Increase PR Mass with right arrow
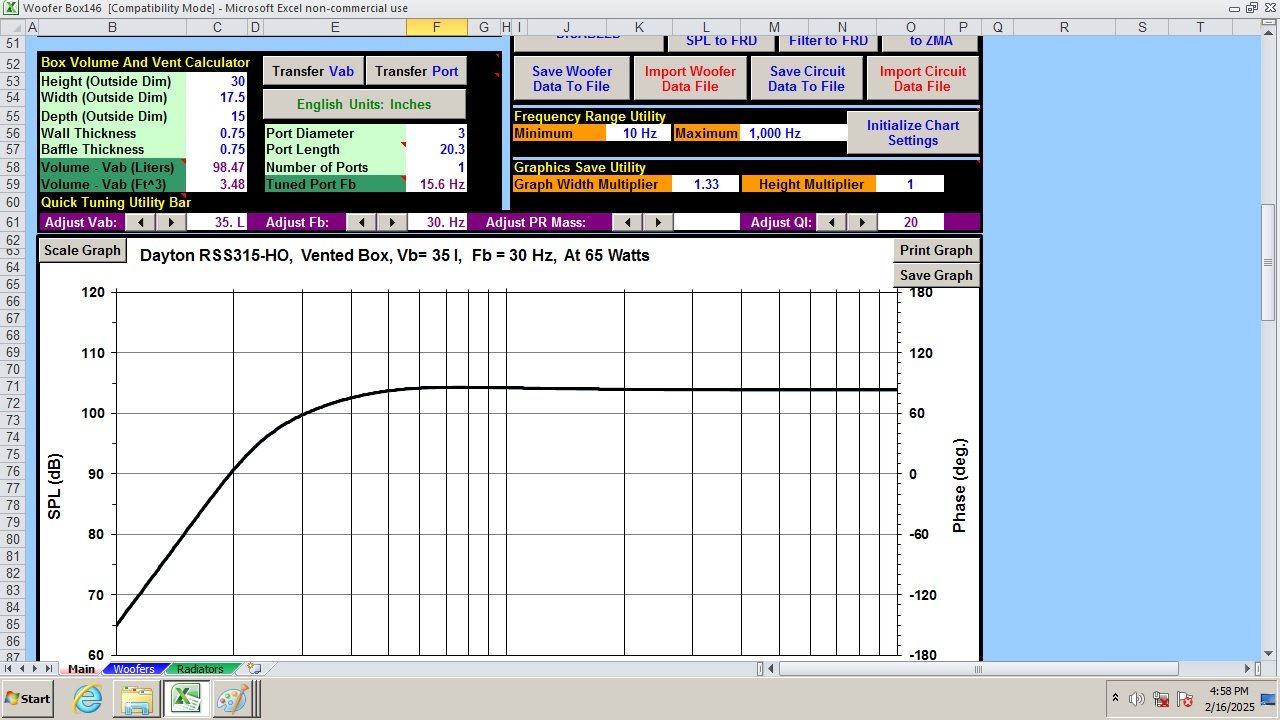Viewport: 1280px width, 720px height. click(657, 223)
